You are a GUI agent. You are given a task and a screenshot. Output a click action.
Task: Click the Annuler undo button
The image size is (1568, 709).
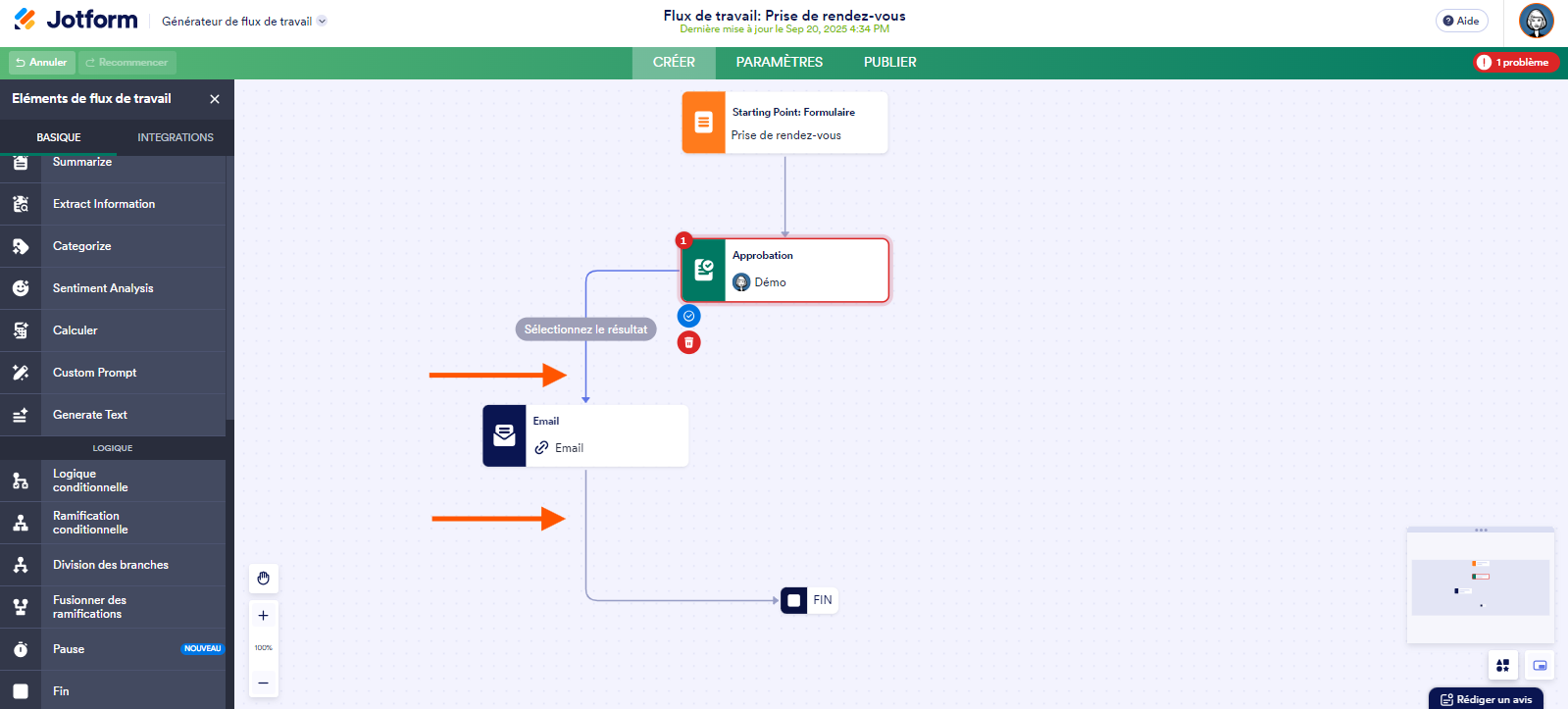point(41,62)
